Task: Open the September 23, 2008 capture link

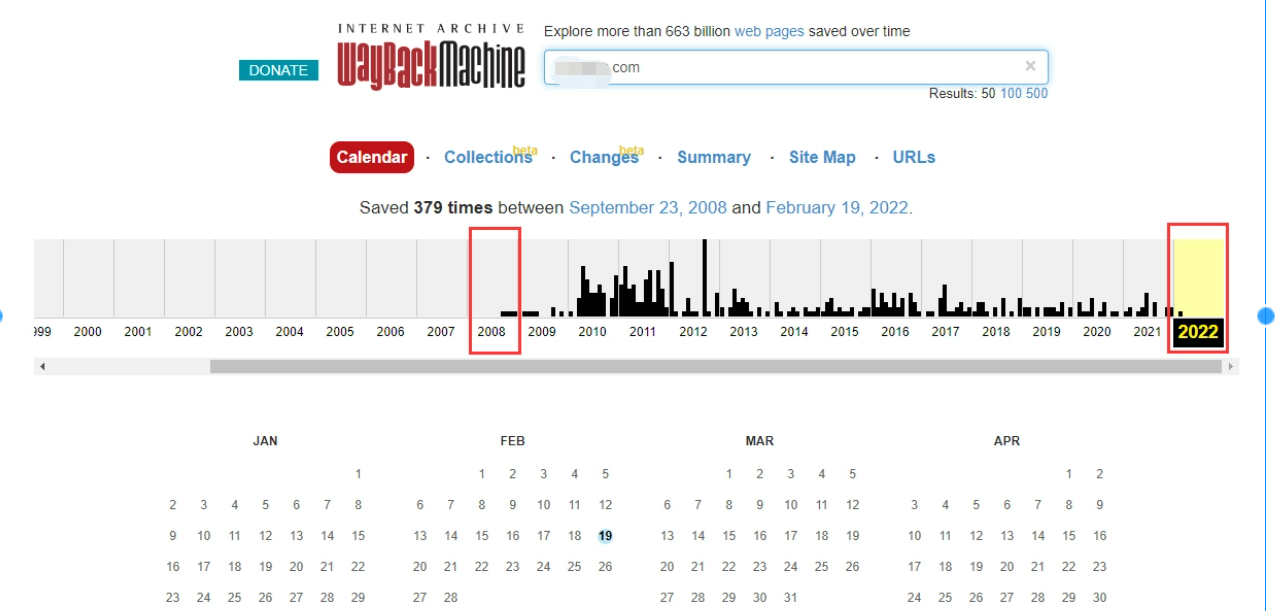Action: point(647,208)
